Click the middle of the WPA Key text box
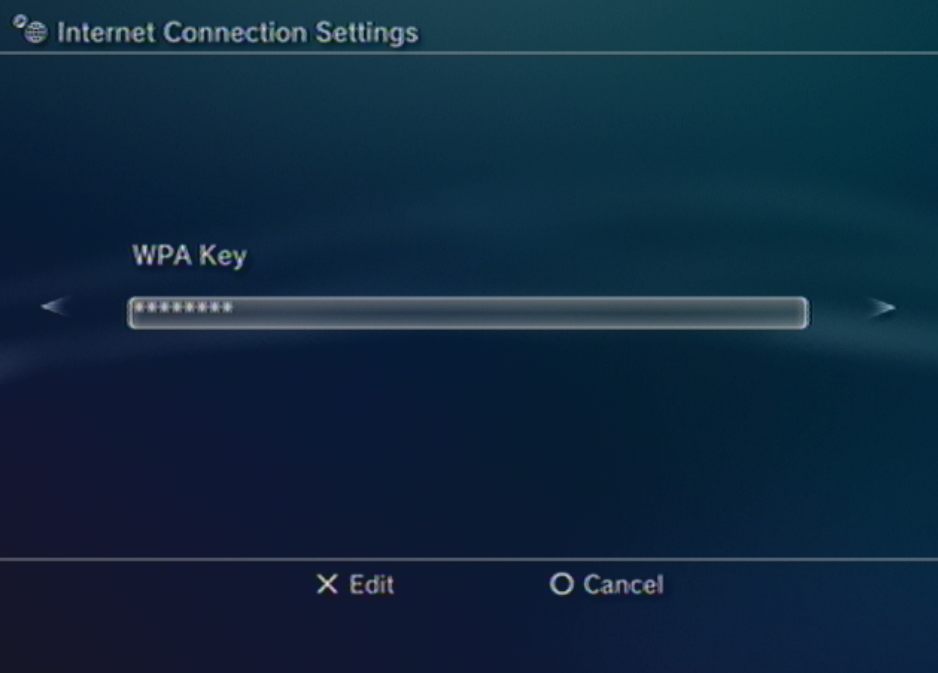Viewport: 938px width, 673px height. click(x=467, y=312)
